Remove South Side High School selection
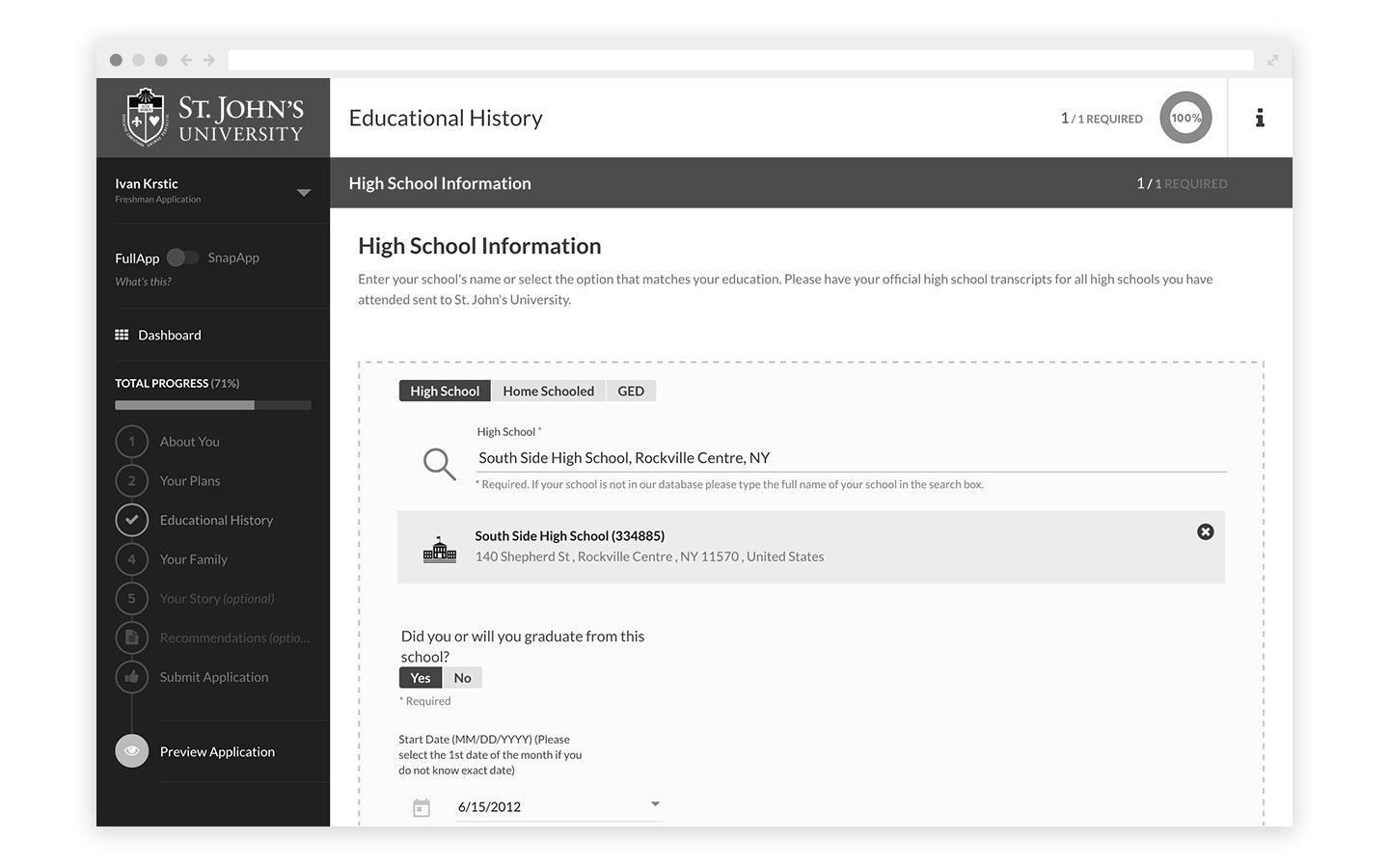The image size is (1389, 868). coord(1206,531)
